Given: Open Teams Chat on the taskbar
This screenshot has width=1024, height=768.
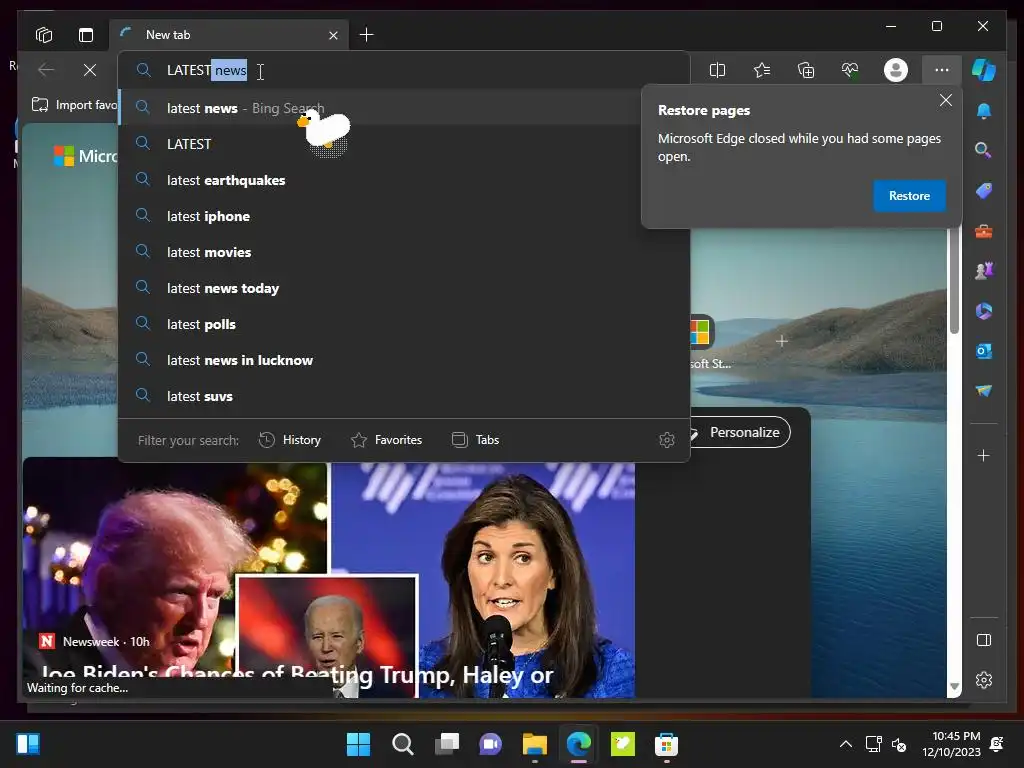Looking at the screenshot, I should pos(490,744).
